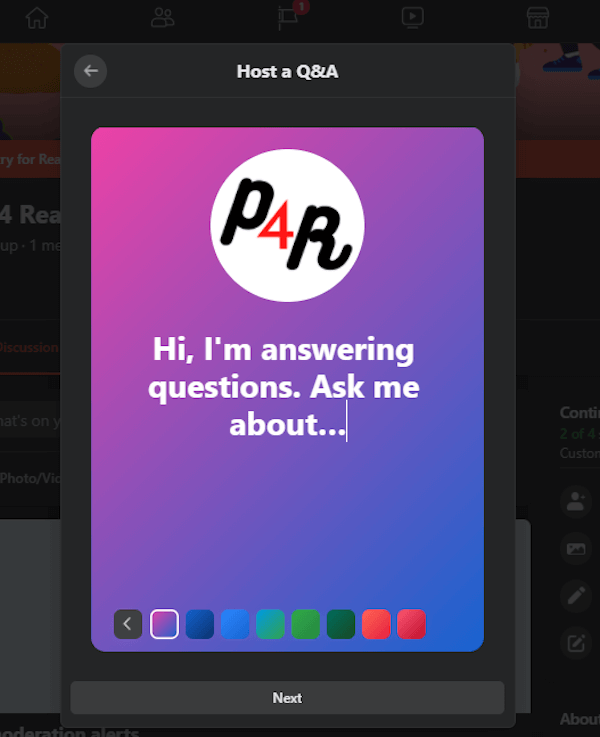The image size is (600, 737).
Task: Switch to the Discussion tab behind the dialog
Action: tap(29, 347)
